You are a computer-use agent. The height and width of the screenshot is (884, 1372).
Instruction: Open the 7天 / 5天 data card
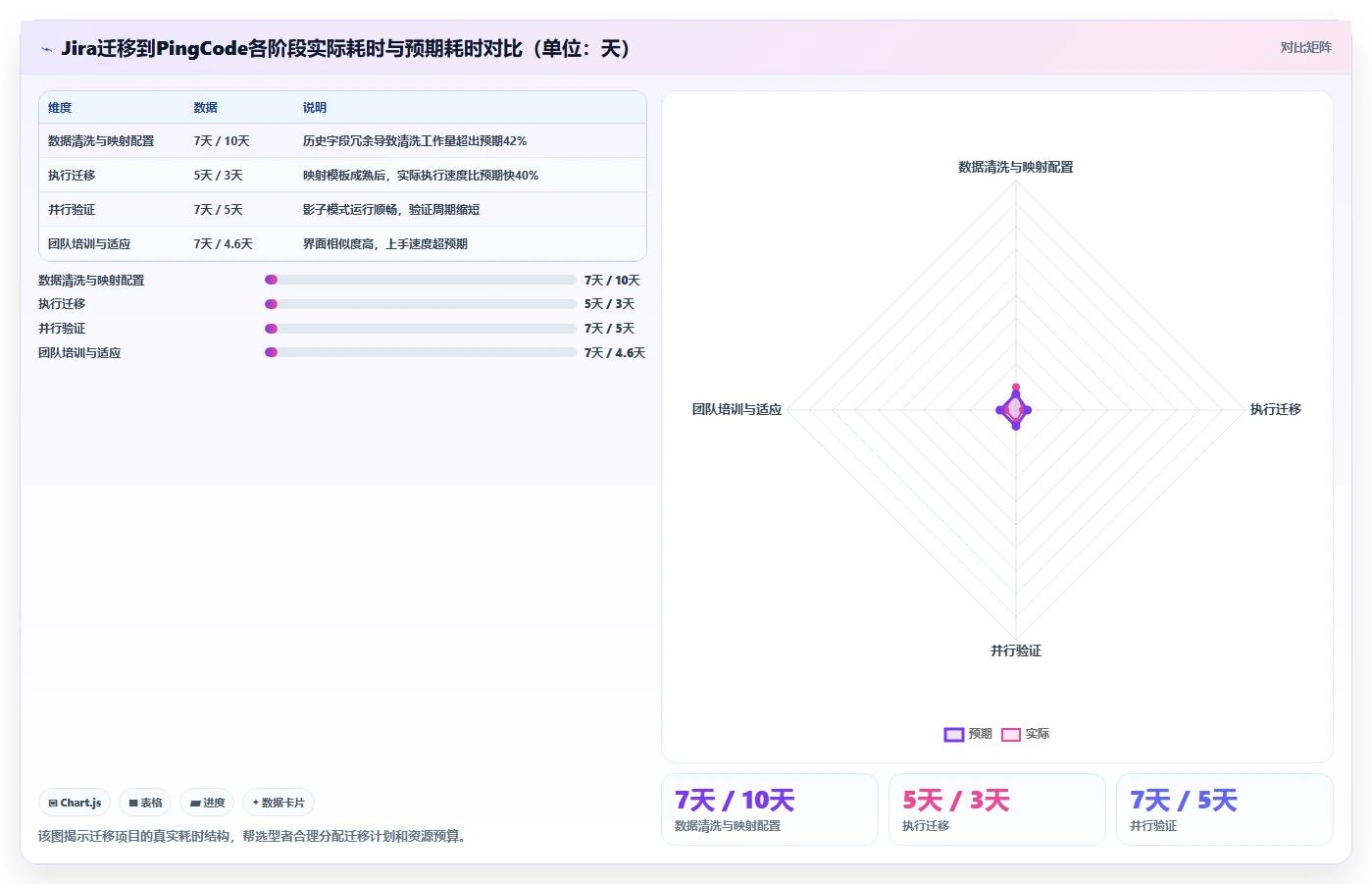1225,809
